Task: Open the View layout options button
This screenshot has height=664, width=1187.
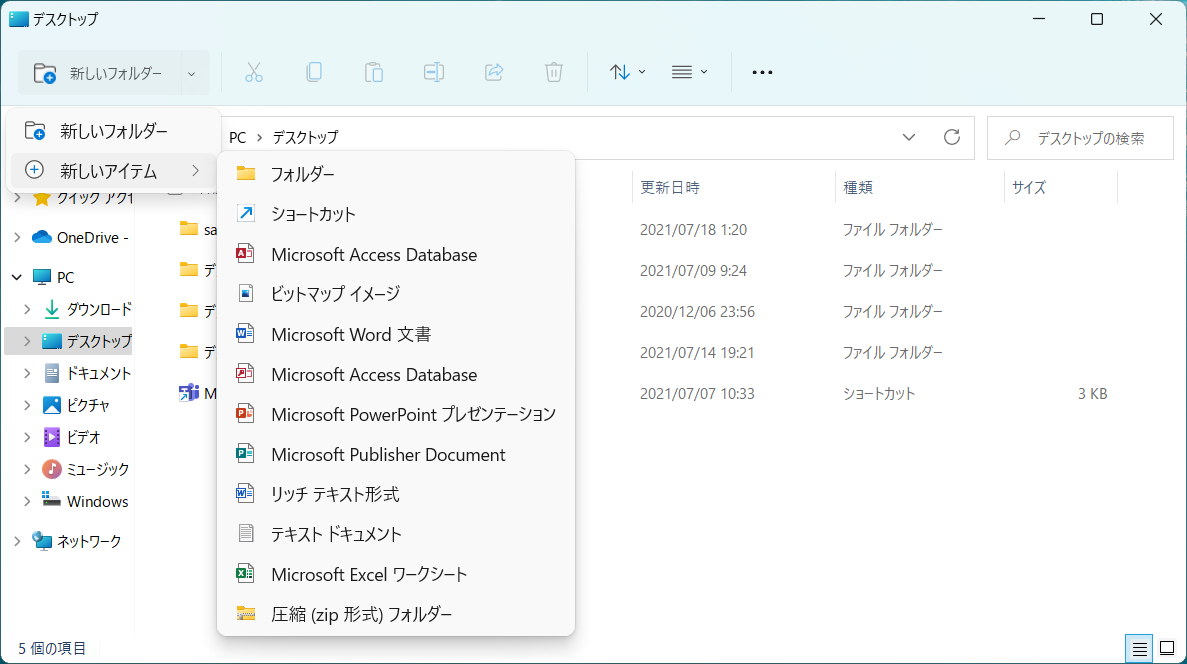Action: 689,73
